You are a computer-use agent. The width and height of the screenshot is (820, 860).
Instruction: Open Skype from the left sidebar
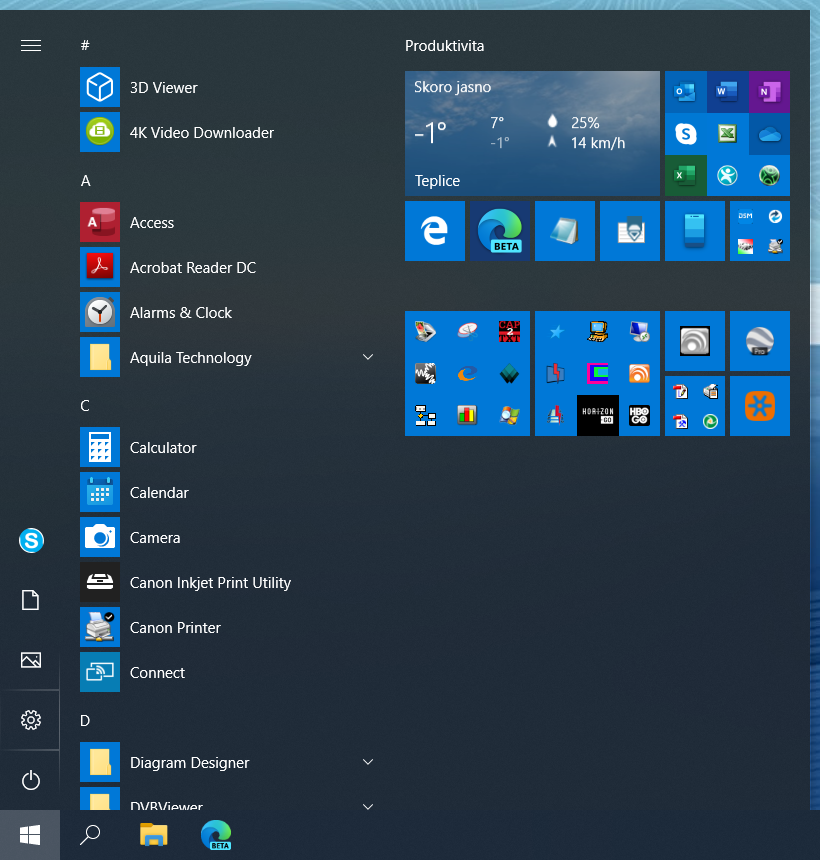(31, 541)
